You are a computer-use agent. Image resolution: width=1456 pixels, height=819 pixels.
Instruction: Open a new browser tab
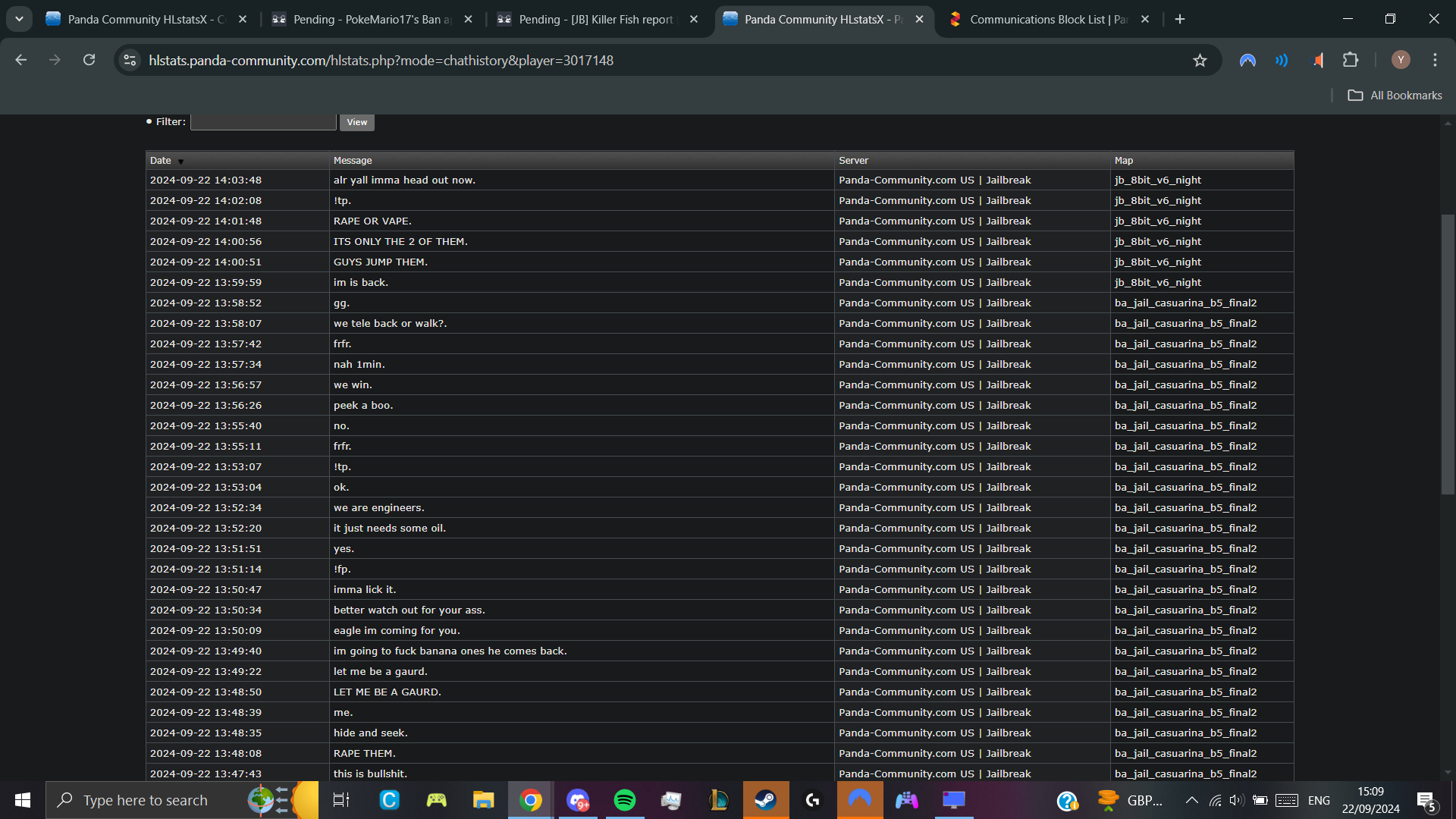[x=1180, y=20]
